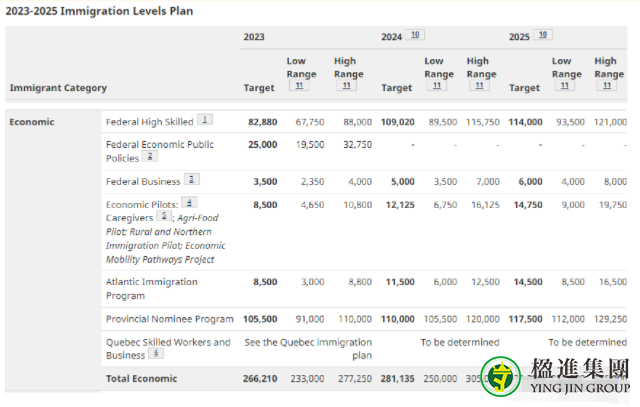Click the '2023' year column header
The width and height of the screenshot is (640, 407).
[254, 37]
